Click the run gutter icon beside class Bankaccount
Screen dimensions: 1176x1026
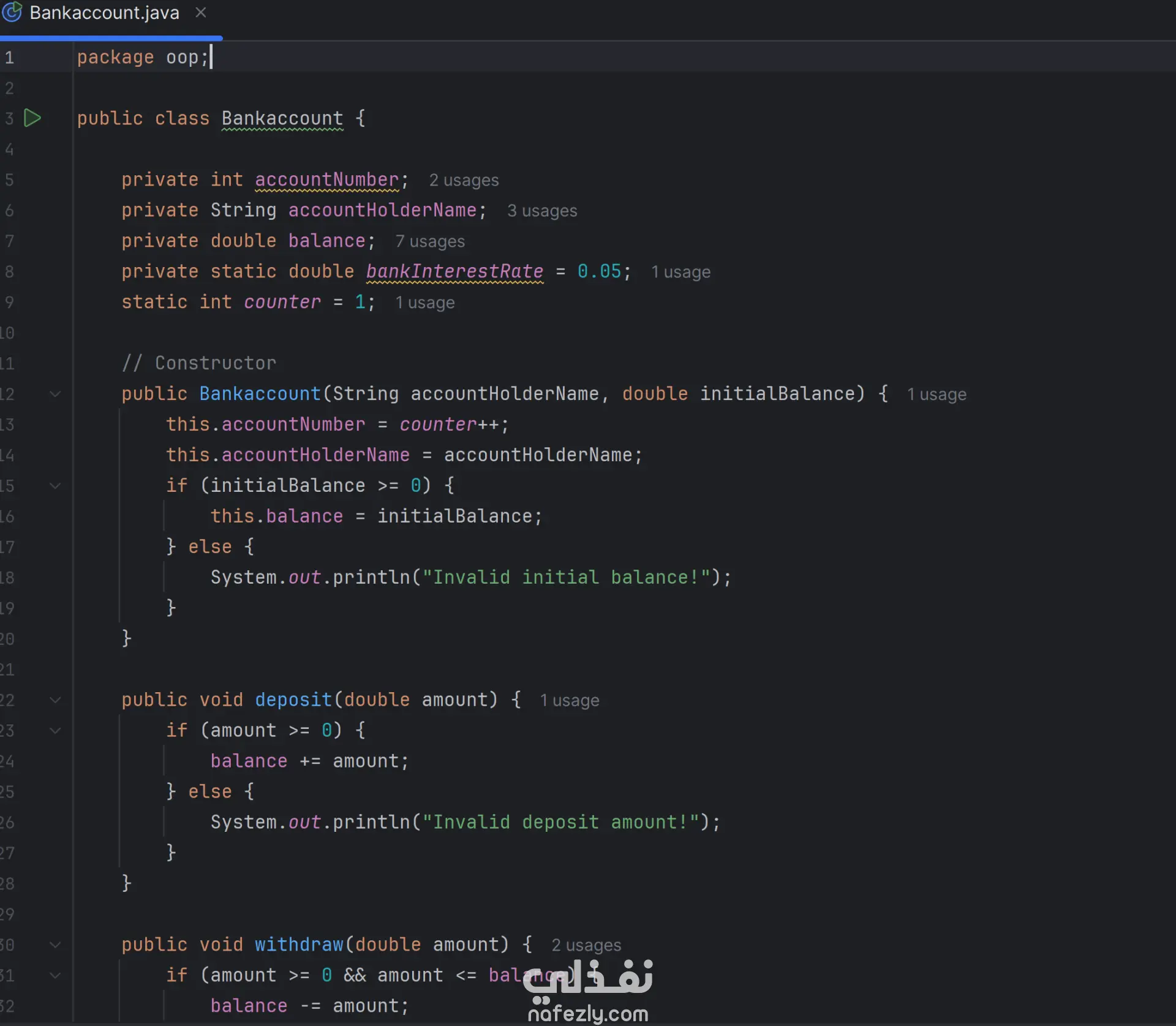point(32,118)
